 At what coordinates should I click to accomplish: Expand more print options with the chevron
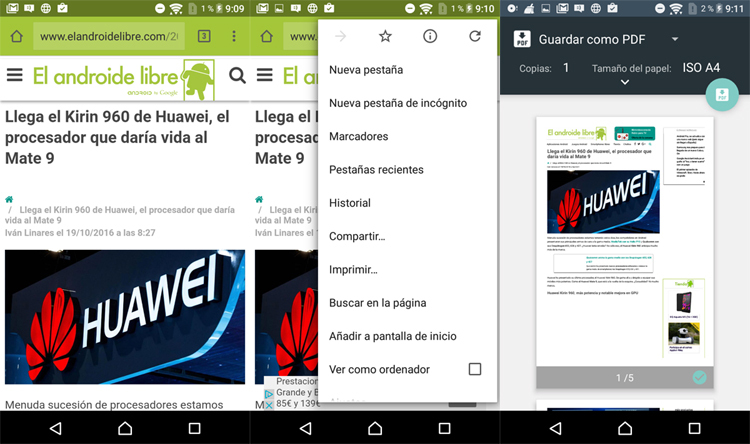coord(625,83)
